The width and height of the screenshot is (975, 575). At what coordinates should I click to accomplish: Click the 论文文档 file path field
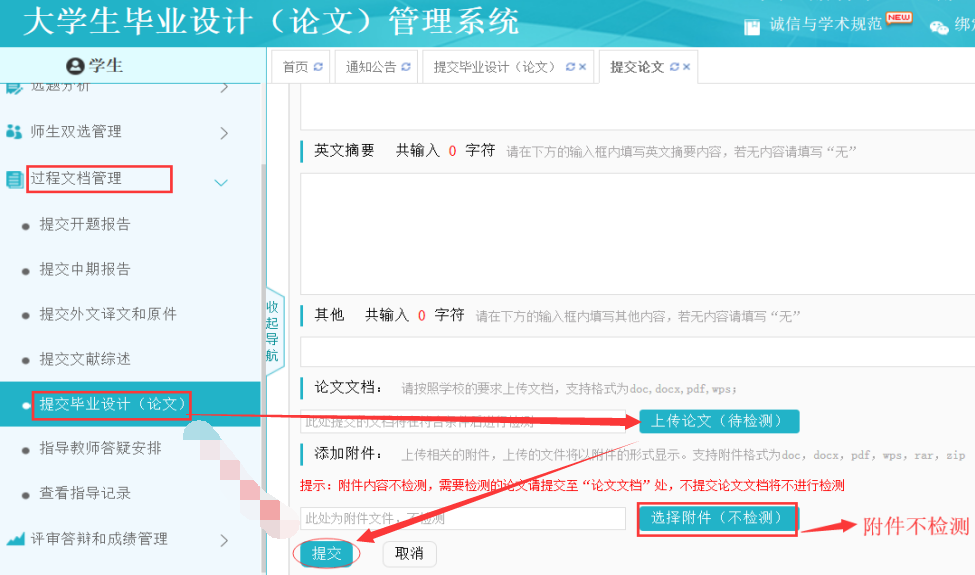463,421
